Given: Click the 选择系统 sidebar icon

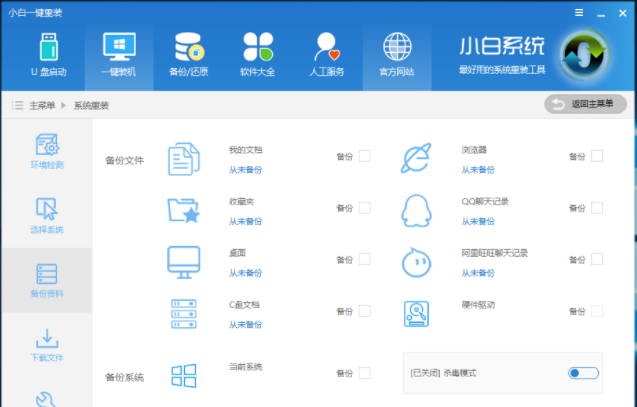Looking at the screenshot, I should click(46, 215).
